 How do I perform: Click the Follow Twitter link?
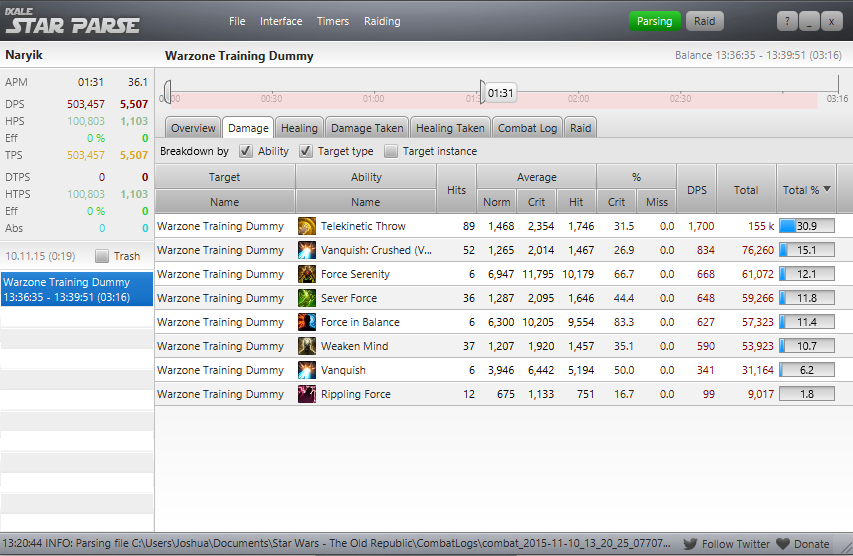[735, 544]
